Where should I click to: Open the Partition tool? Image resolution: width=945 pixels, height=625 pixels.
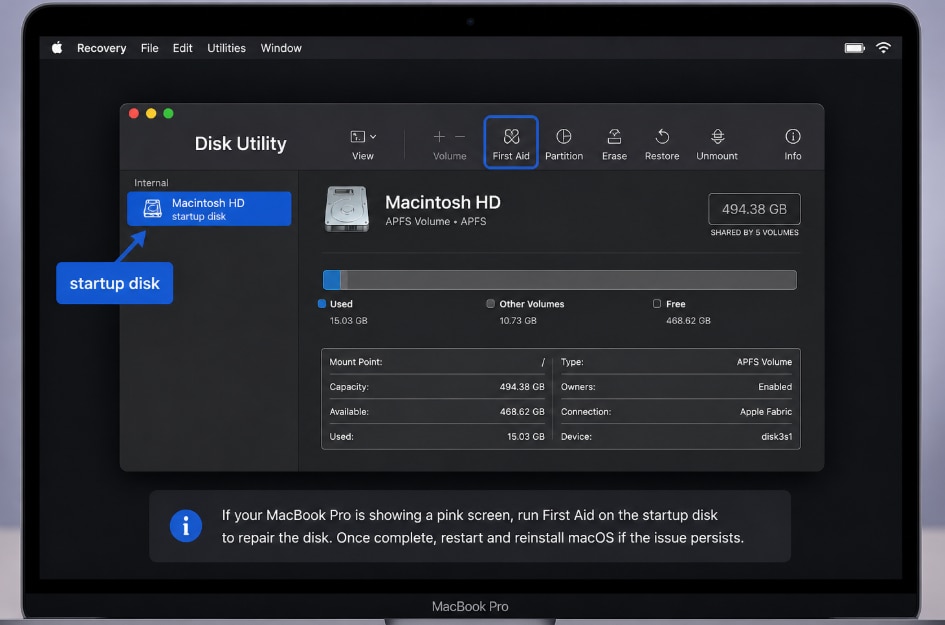point(564,145)
